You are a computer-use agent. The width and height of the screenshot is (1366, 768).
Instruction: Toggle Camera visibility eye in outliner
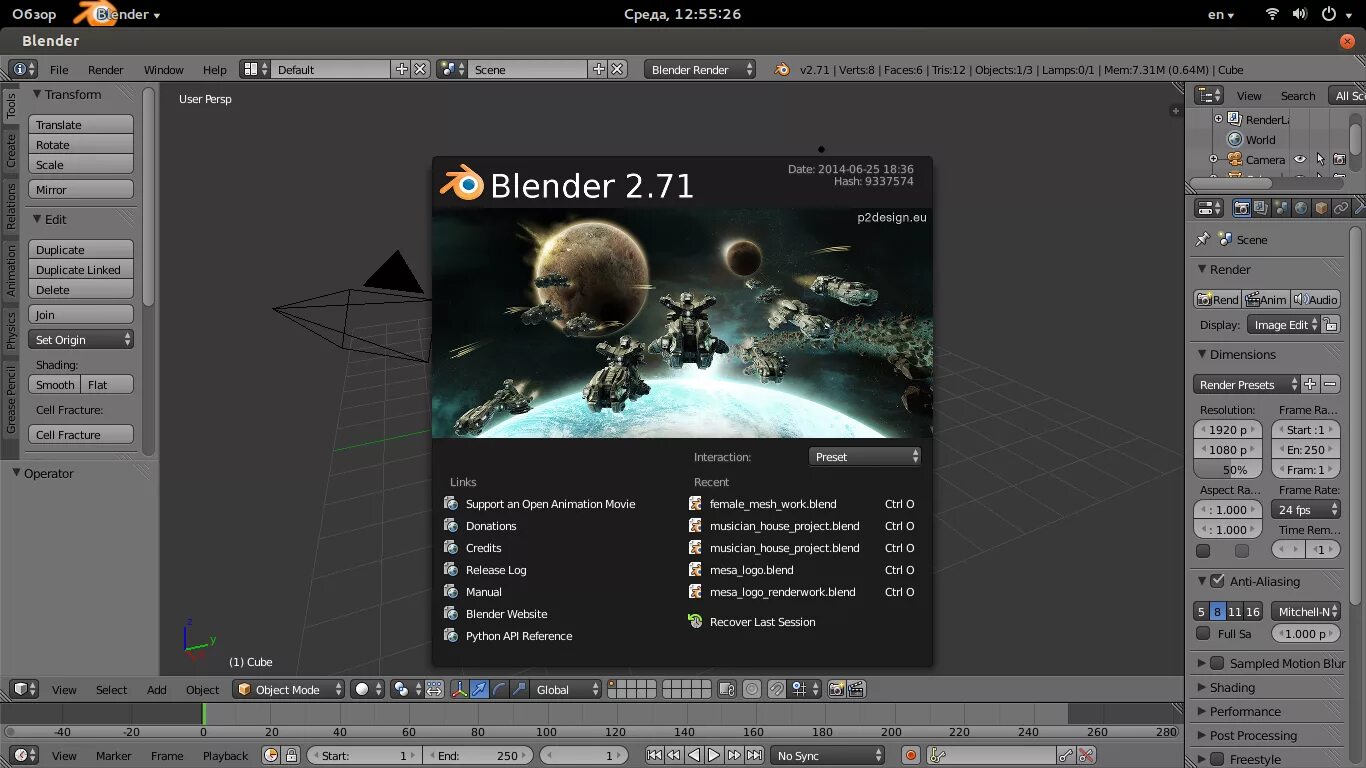pyautogui.click(x=1300, y=159)
